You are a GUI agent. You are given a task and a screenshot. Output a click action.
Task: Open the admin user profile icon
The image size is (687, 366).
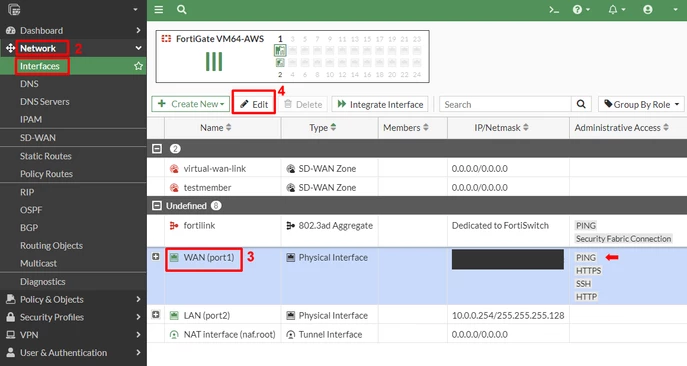[648, 10]
